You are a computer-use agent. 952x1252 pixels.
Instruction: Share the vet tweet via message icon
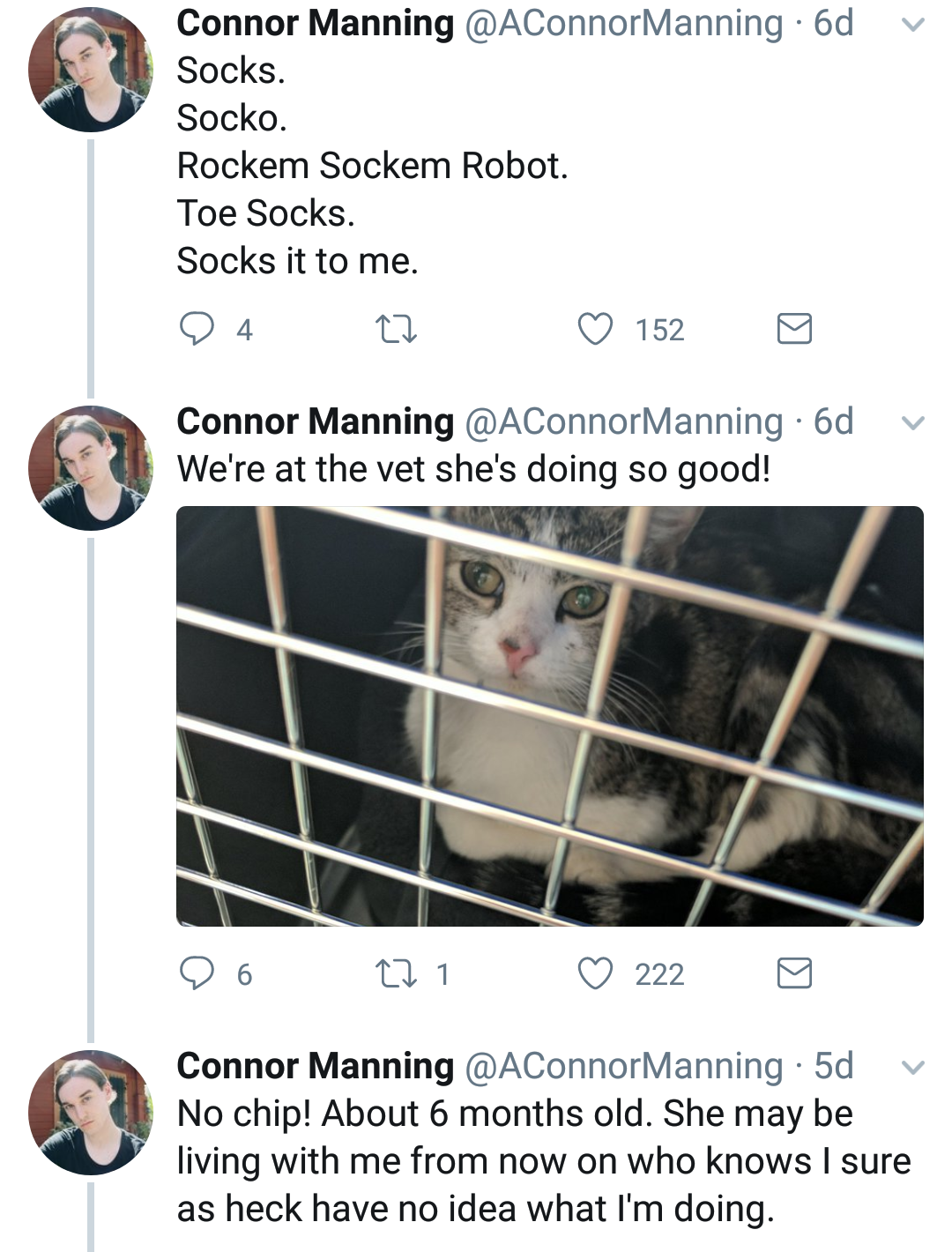click(794, 973)
